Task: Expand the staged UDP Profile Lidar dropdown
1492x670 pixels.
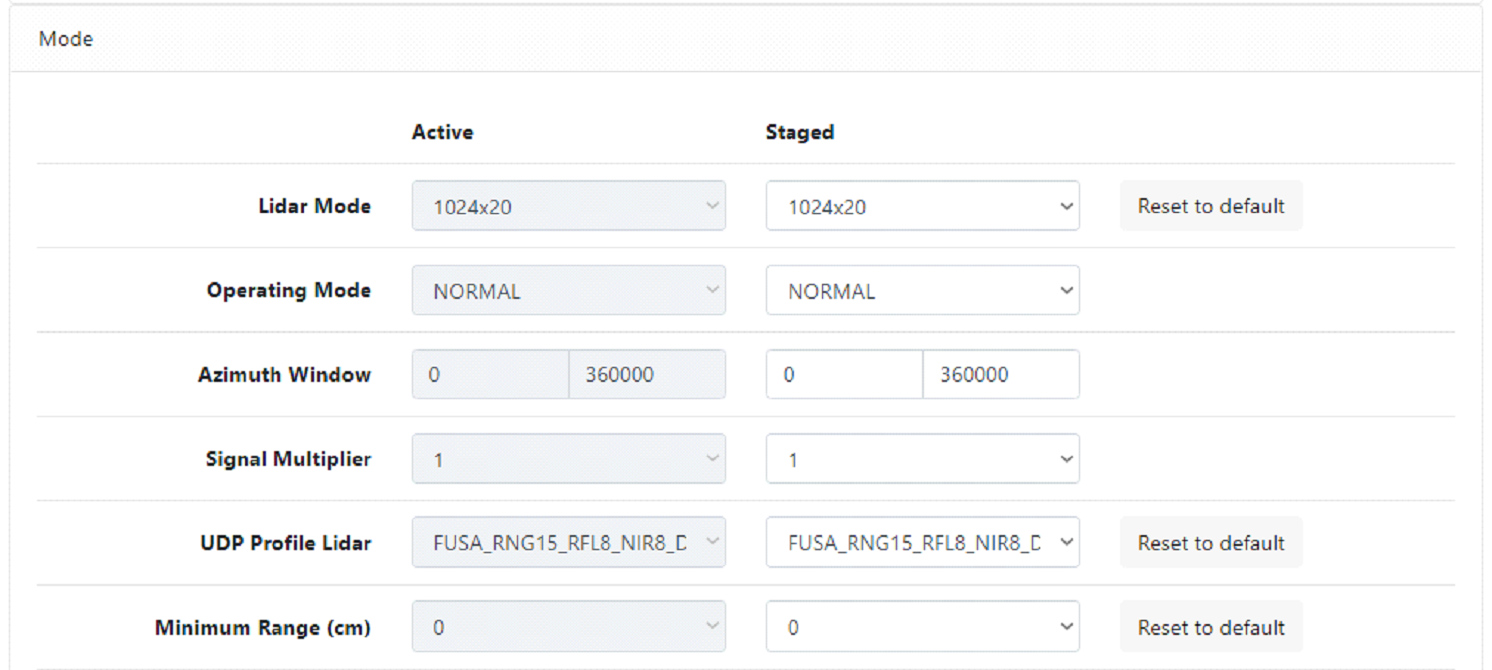Action: (x=921, y=542)
